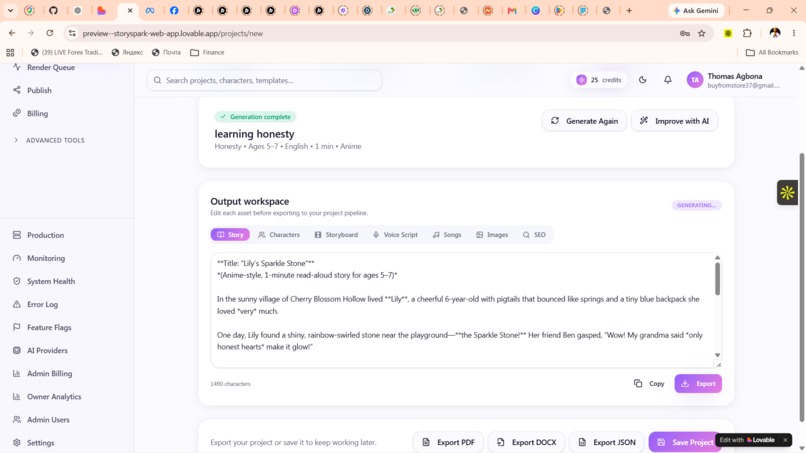
Task: Open the Publish sidebar item
Action: [32, 90]
